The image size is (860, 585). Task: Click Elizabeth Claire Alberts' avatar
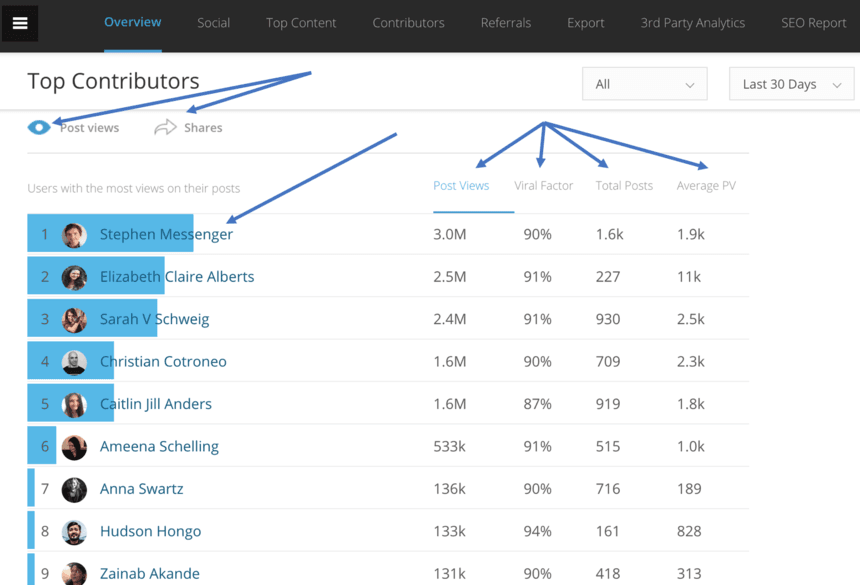74,277
